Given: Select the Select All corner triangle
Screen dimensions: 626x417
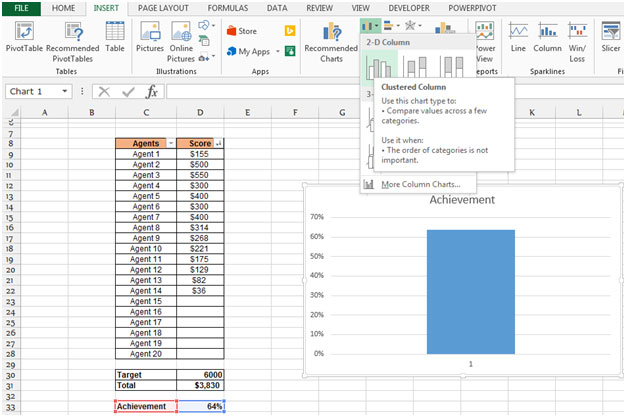Looking at the screenshot, I should click(x=13, y=112).
